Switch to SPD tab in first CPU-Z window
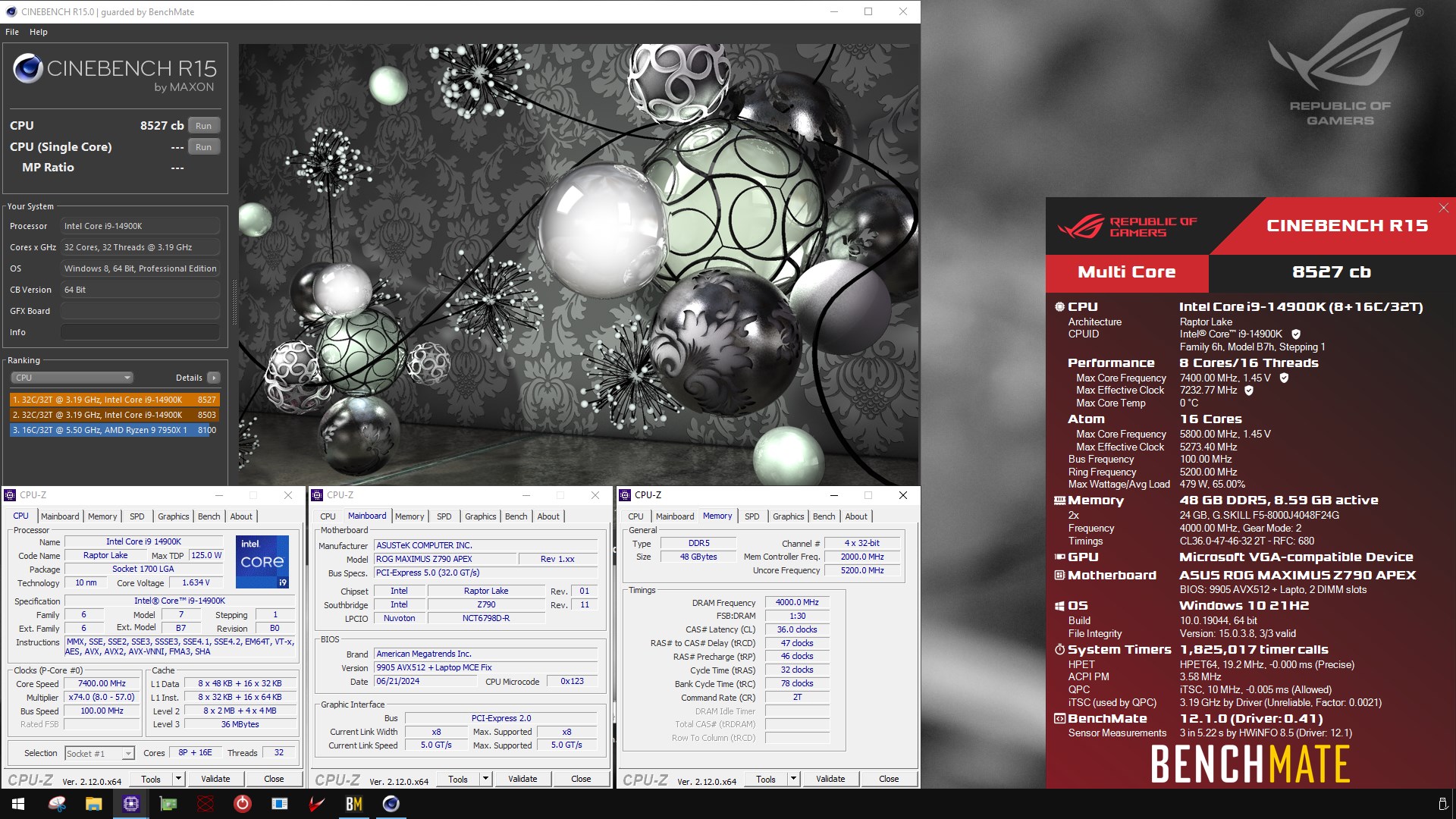This screenshot has width=1456, height=819. click(x=137, y=516)
